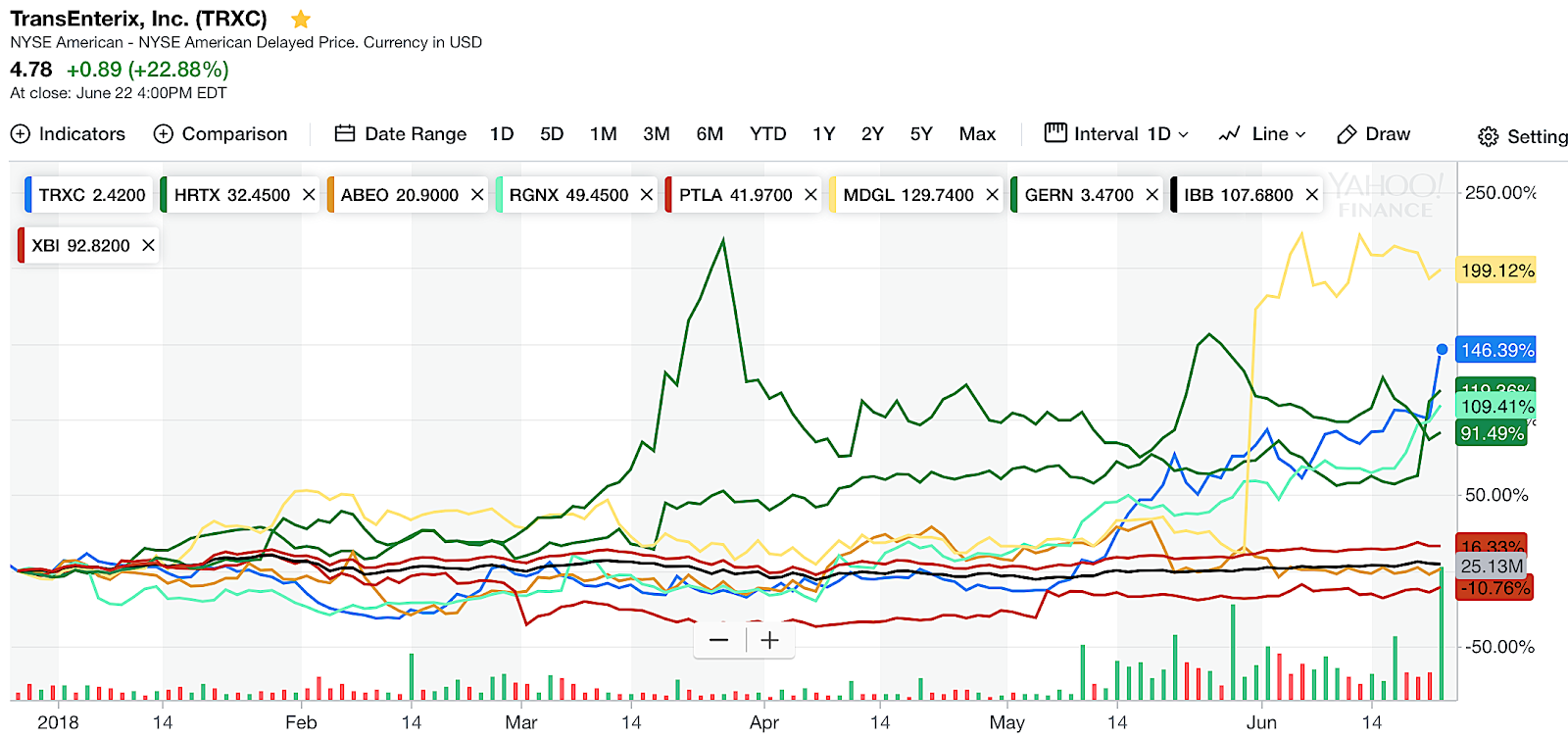Open Comparison with the plus icon
Viewport: 1568px width, 739px height.
[x=164, y=134]
